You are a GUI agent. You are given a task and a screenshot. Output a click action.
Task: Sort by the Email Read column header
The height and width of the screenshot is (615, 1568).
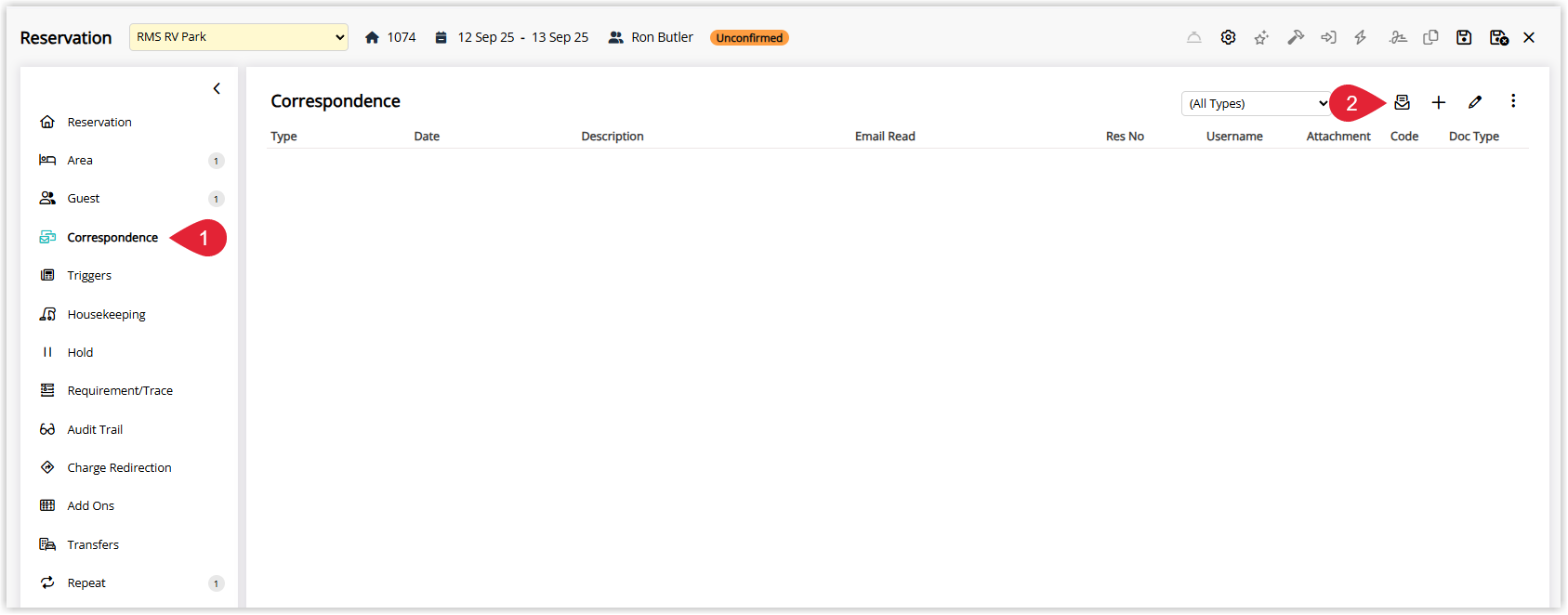[x=885, y=136]
